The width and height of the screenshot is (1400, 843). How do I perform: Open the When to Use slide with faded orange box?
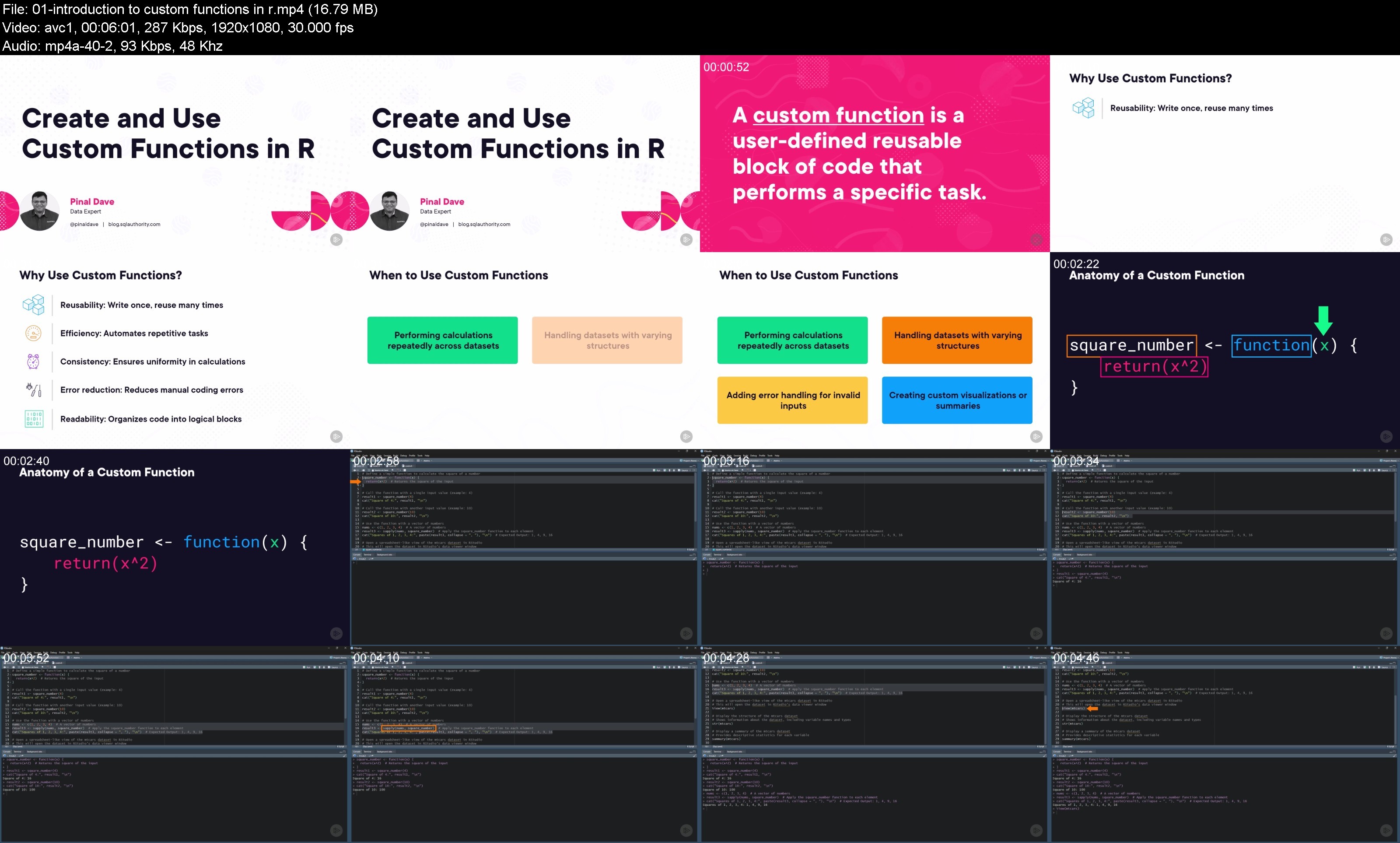(525, 351)
